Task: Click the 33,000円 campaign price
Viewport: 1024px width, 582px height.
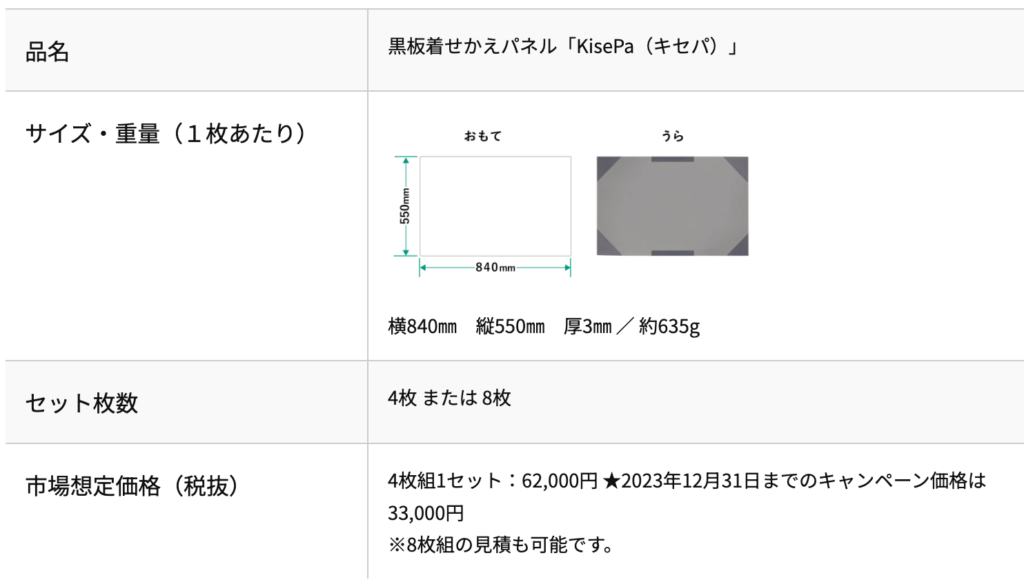Action: [426, 513]
